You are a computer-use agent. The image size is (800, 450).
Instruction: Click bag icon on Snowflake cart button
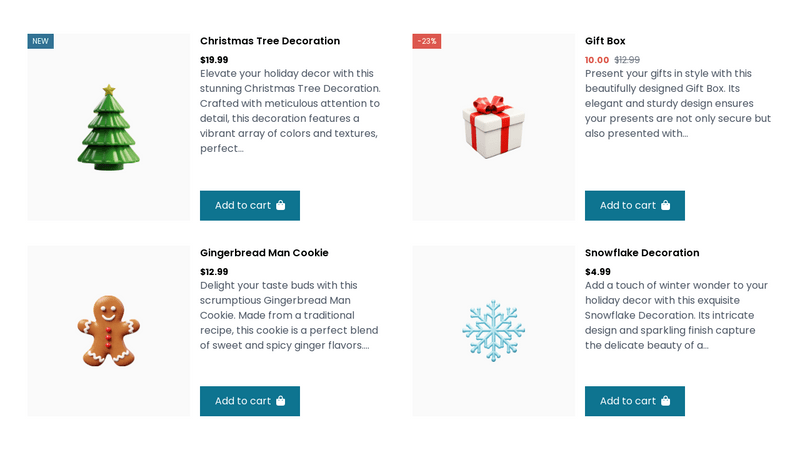click(x=666, y=401)
